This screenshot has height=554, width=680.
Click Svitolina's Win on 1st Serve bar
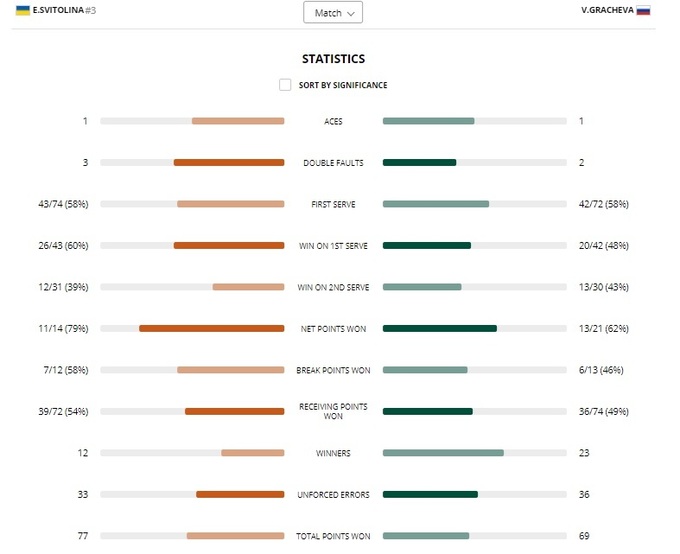click(x=229, y=246)
